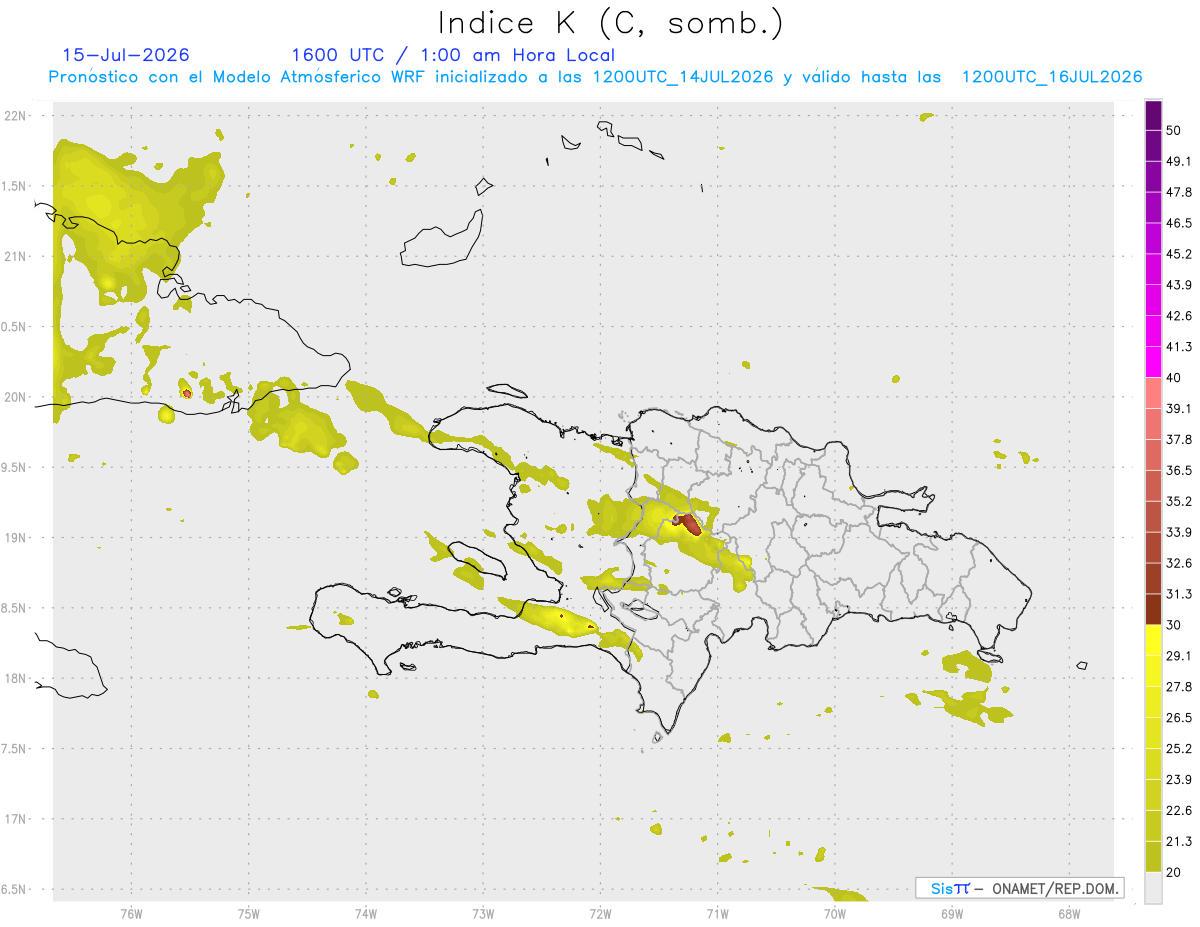Viewport: 1200px width, 927px height.
Task: Click the colorbar value "42.6"
Action: [x=1179, y=316]
